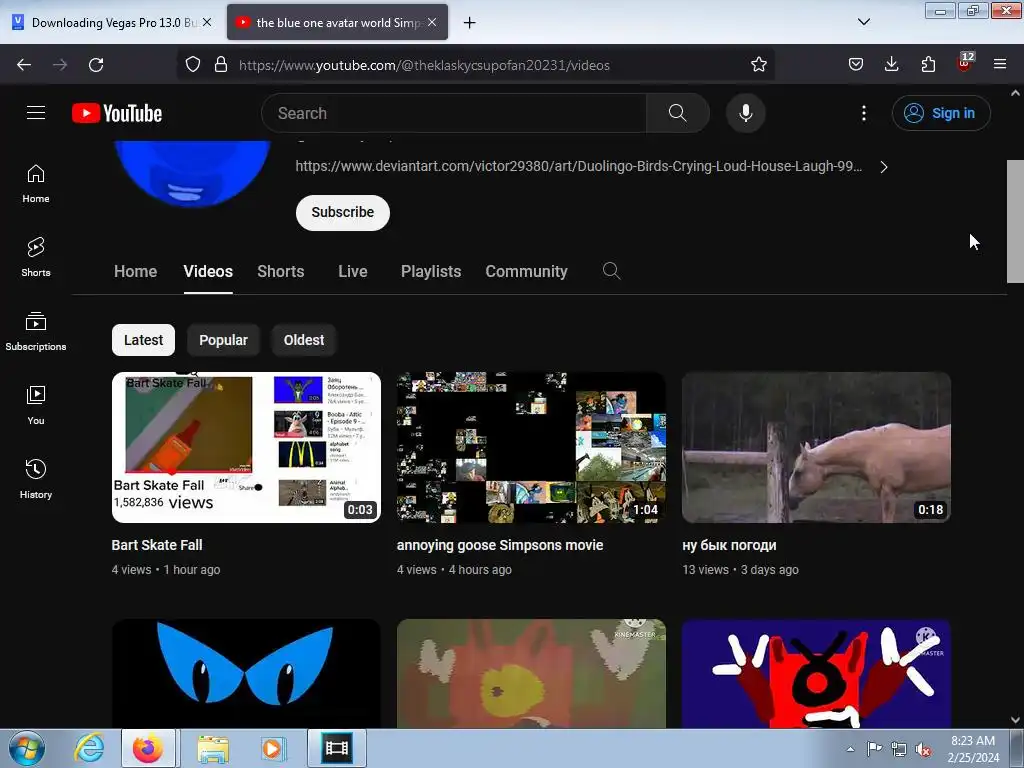Open the Windows Start menu
Screen dimensions: 1024x768
click(27, 749)
